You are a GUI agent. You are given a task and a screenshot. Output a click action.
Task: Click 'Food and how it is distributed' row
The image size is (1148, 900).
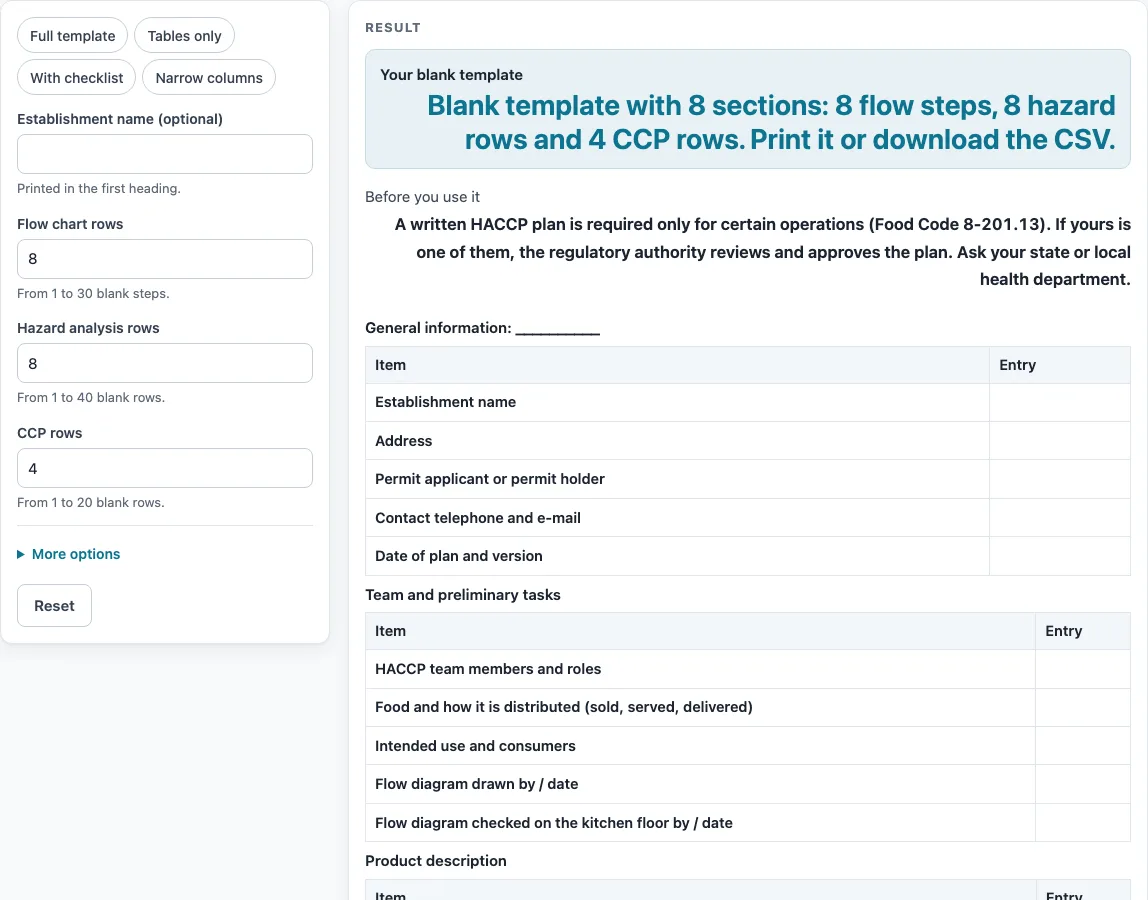[748, 707]
